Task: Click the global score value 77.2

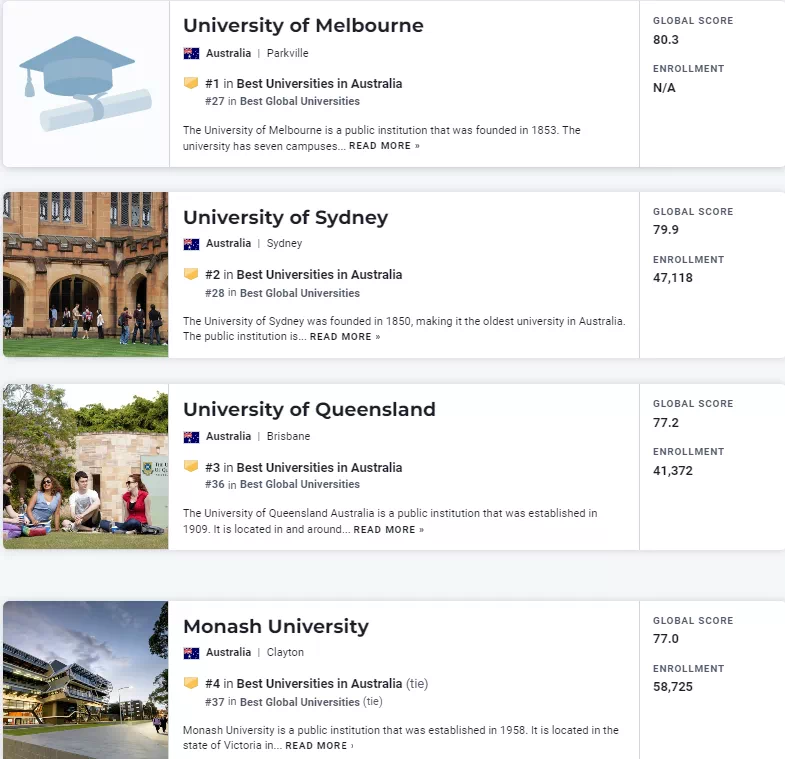Action: tap(666, 423)
